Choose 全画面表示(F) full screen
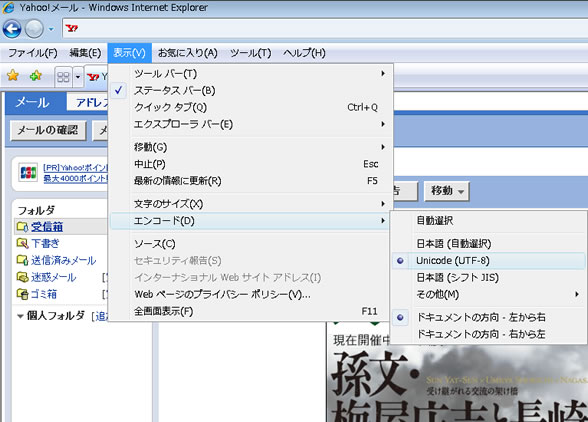Image resolution: width=588 pixels, height=422 pixels. click(250, 311)
